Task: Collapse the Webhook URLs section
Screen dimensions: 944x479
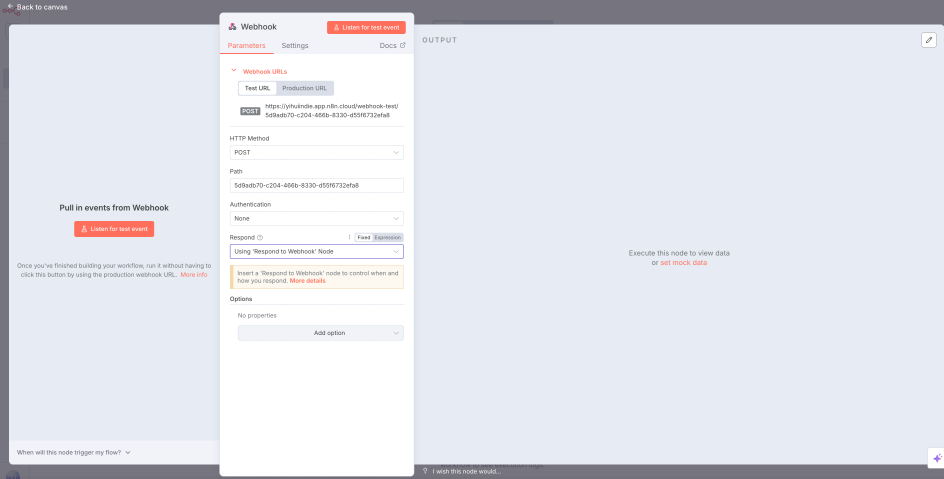Action: click(x=234, y=71)
